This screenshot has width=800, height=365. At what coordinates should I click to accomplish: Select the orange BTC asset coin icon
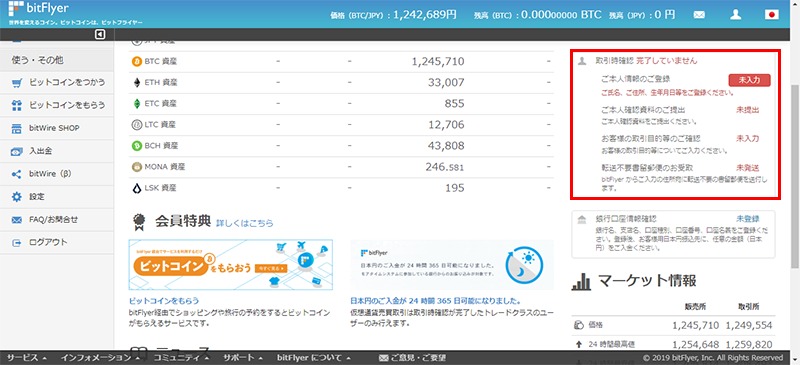coord(137,62)
